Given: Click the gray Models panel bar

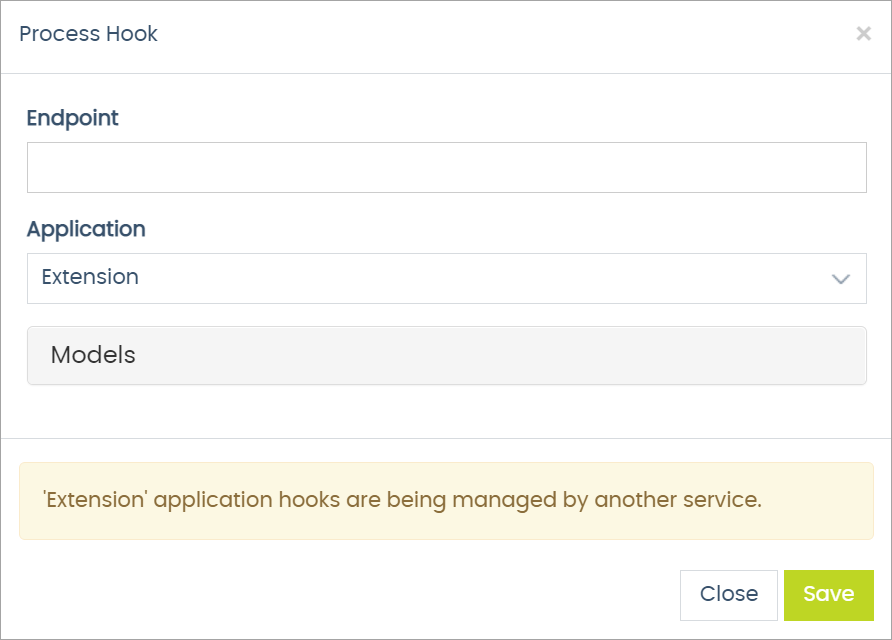Looking at the screenshot, I should pos(500,355).
